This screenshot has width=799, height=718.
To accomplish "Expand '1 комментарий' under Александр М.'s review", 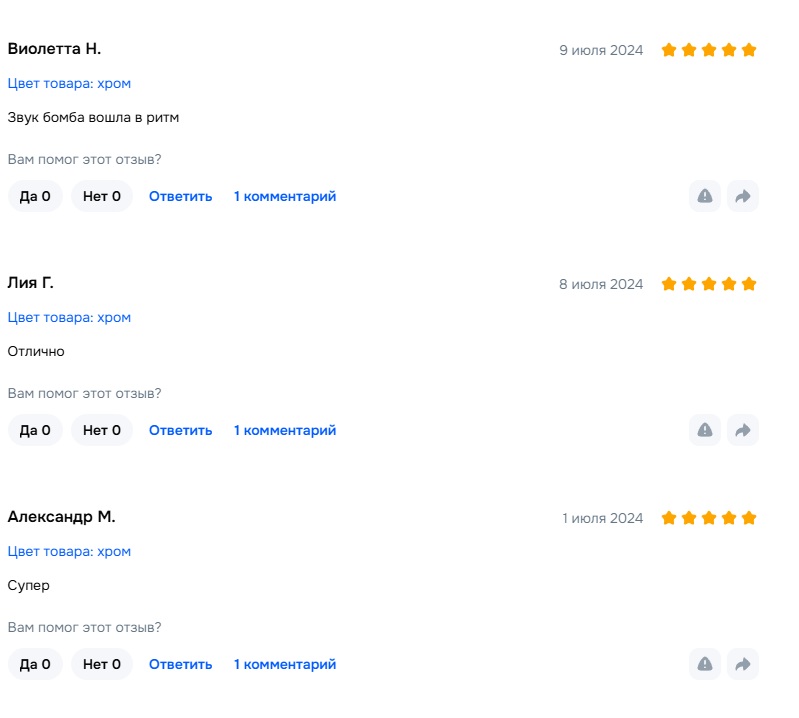I will 285,664.
